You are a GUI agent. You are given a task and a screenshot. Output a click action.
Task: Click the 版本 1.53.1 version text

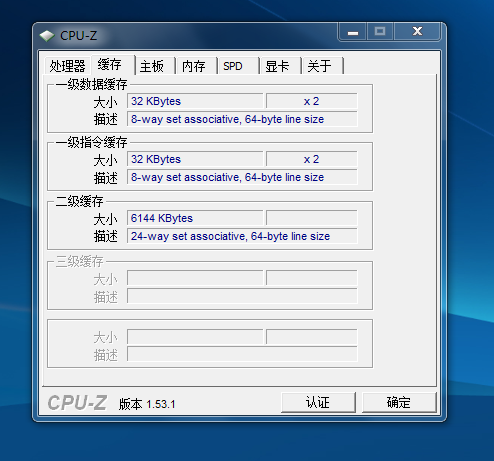pyautogui.click(x=147, y=404)
